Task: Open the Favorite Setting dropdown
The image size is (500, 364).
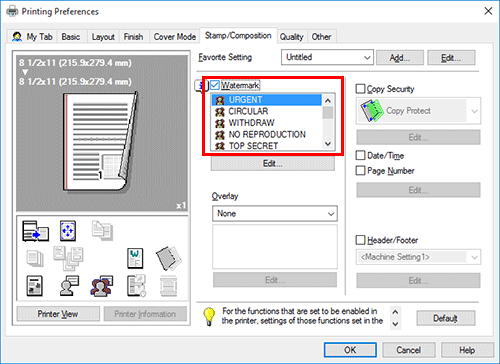Action: click(x=327, y=57)
